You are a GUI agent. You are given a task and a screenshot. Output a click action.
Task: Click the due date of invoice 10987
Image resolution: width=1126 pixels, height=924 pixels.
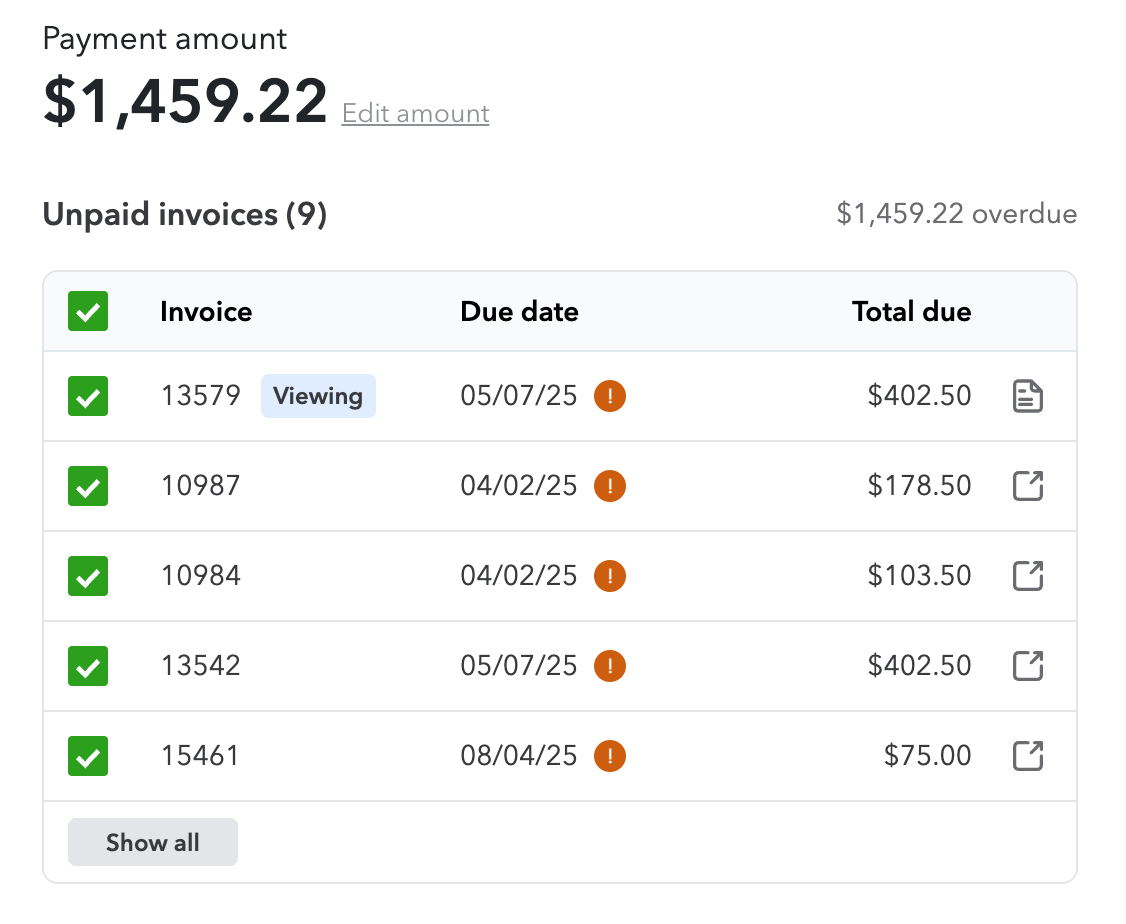tap(518, 486)
